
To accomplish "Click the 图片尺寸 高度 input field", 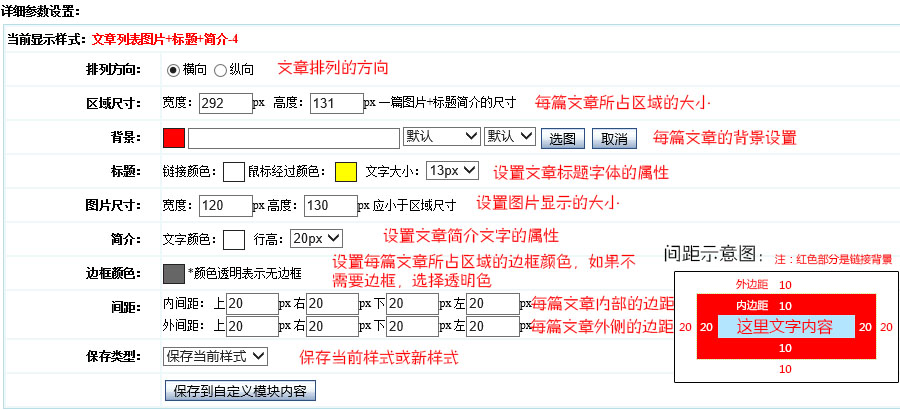I will point(330,205).
